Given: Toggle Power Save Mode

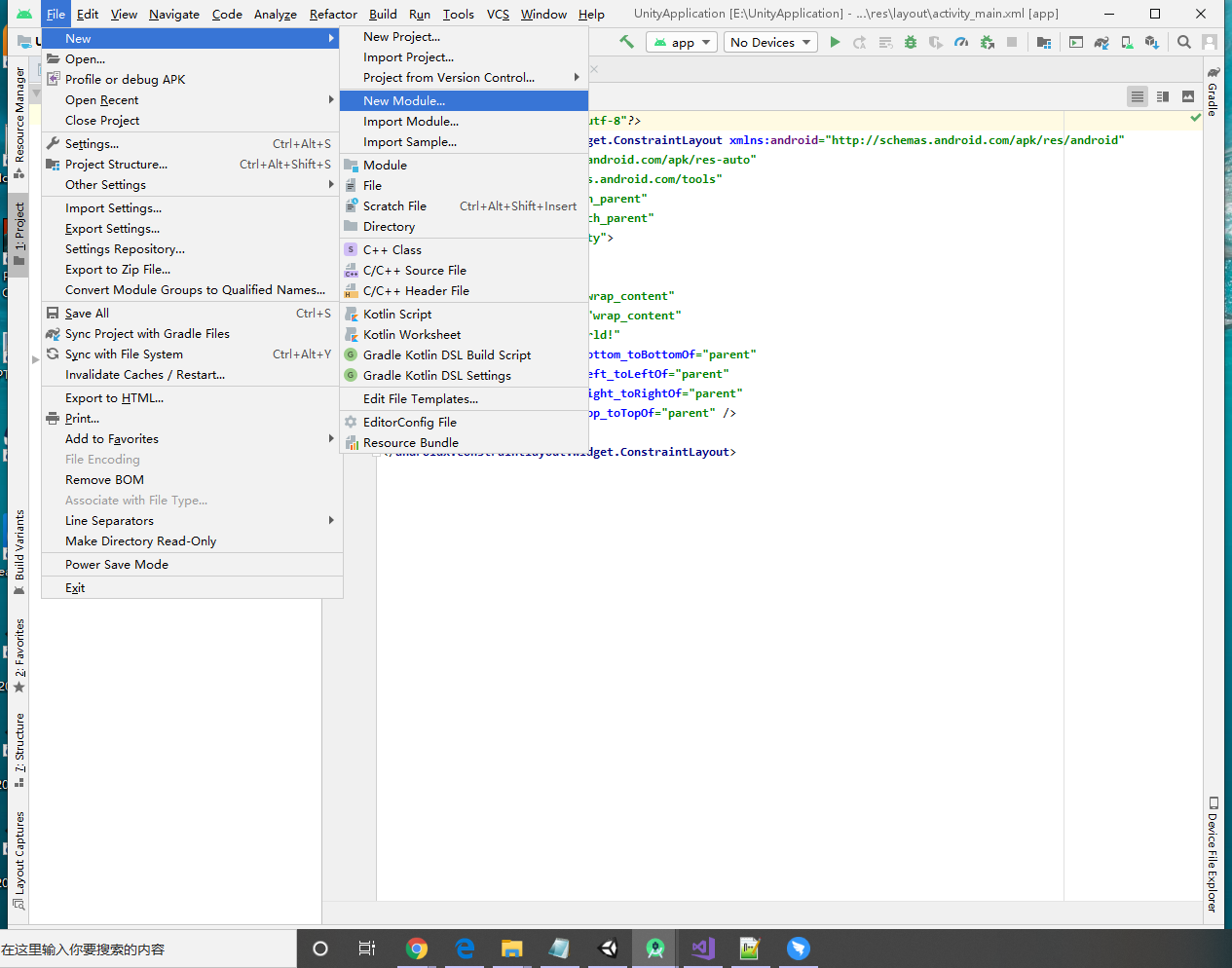Looking at the screenshot, I should tap(192, 564).
